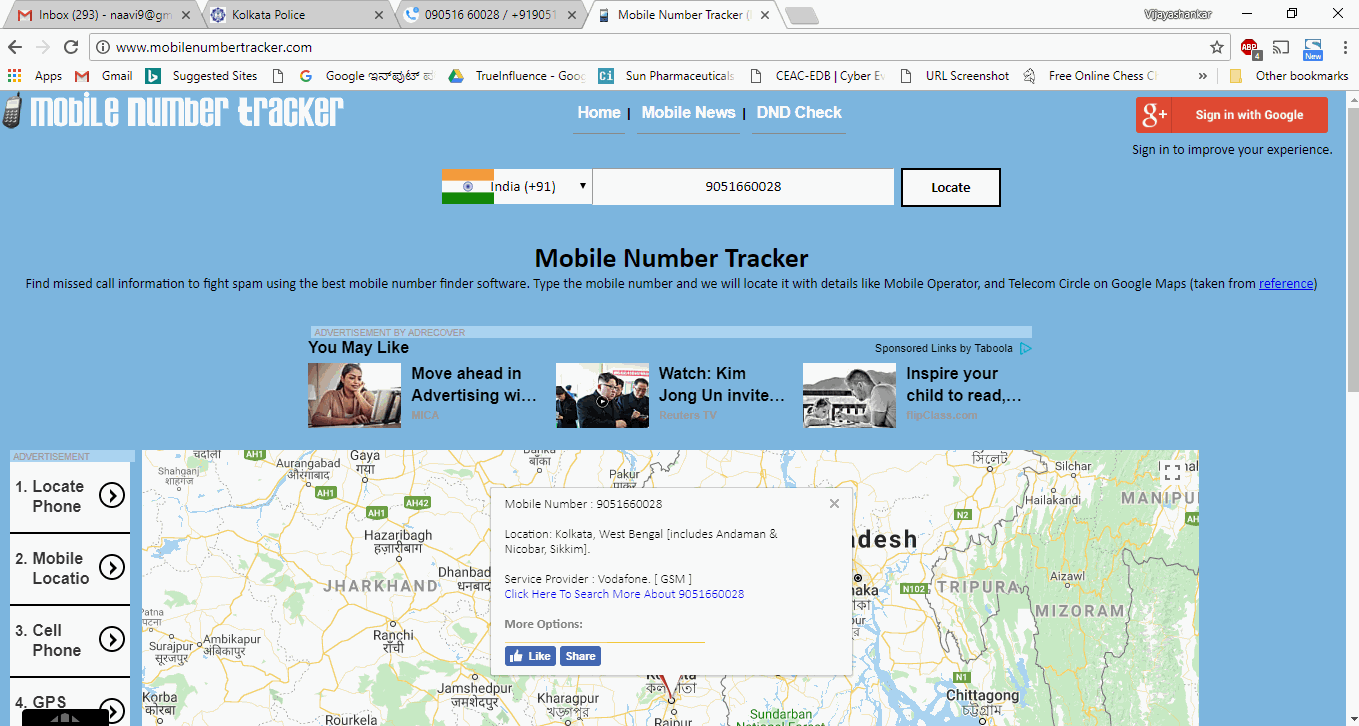Close the map info popup
The height and width of the screenshot is (726, 1359).
[x=835, y=504]
